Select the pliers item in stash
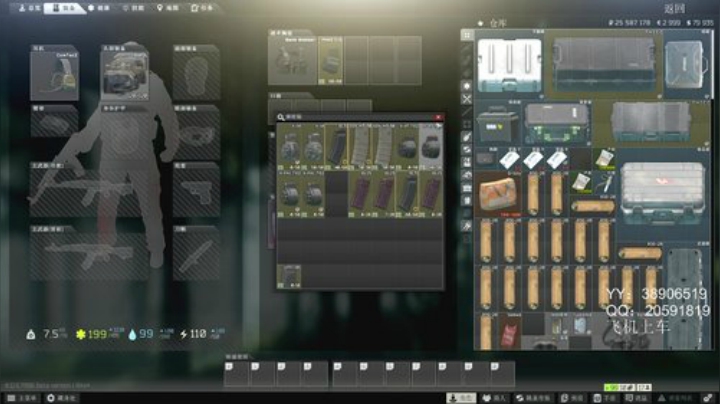Image resolution: width=720 pixels, height=404 pixels. pos(605,183)
